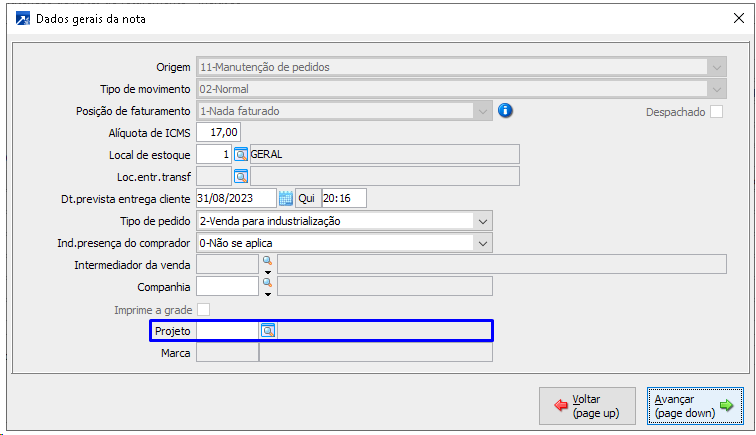Click the Loc.entr.transf description field
Viewport: 756px width, 435px height.
tap(385, 177)
